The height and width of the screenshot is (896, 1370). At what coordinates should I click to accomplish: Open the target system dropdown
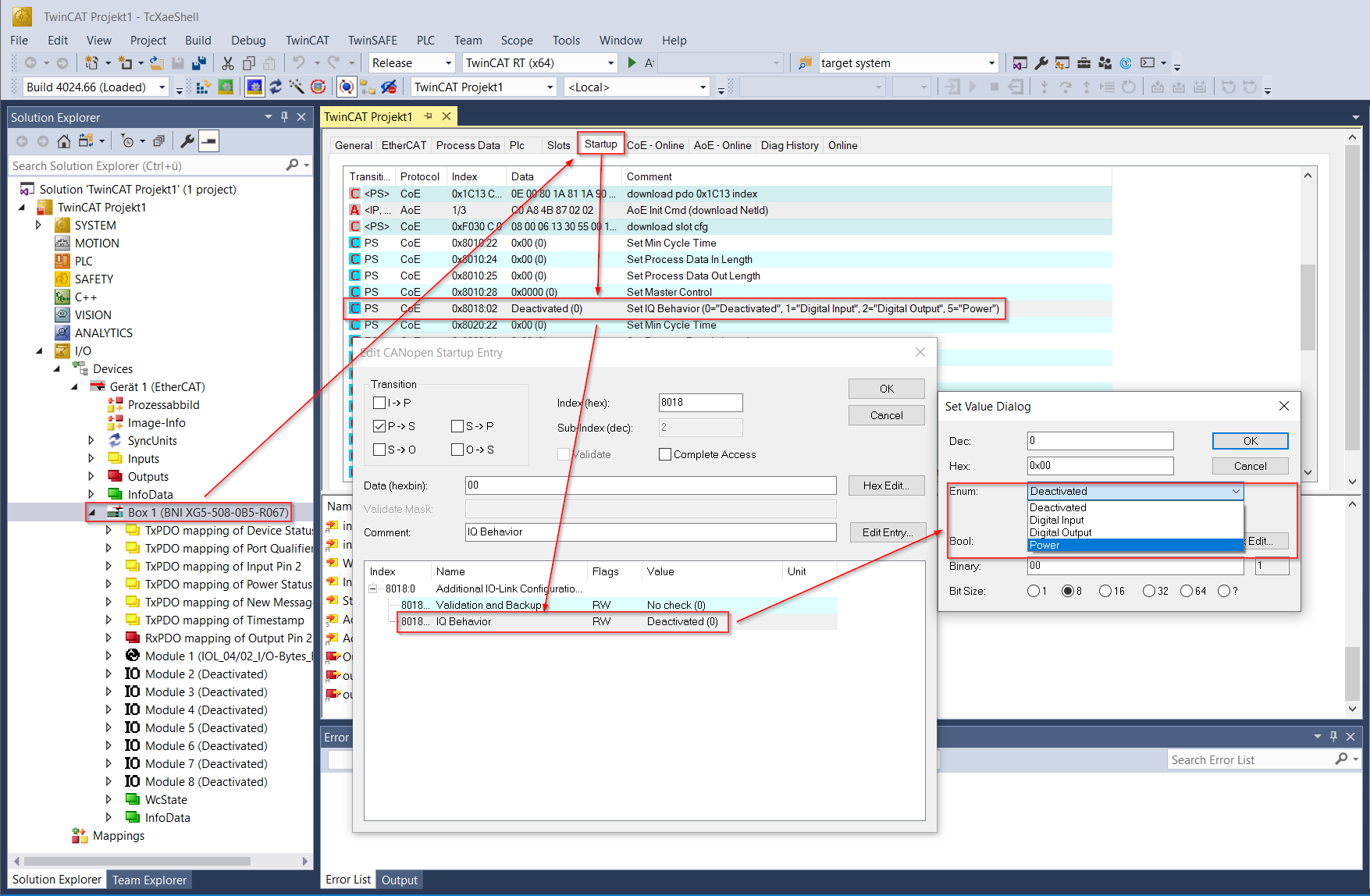(991, 63)
